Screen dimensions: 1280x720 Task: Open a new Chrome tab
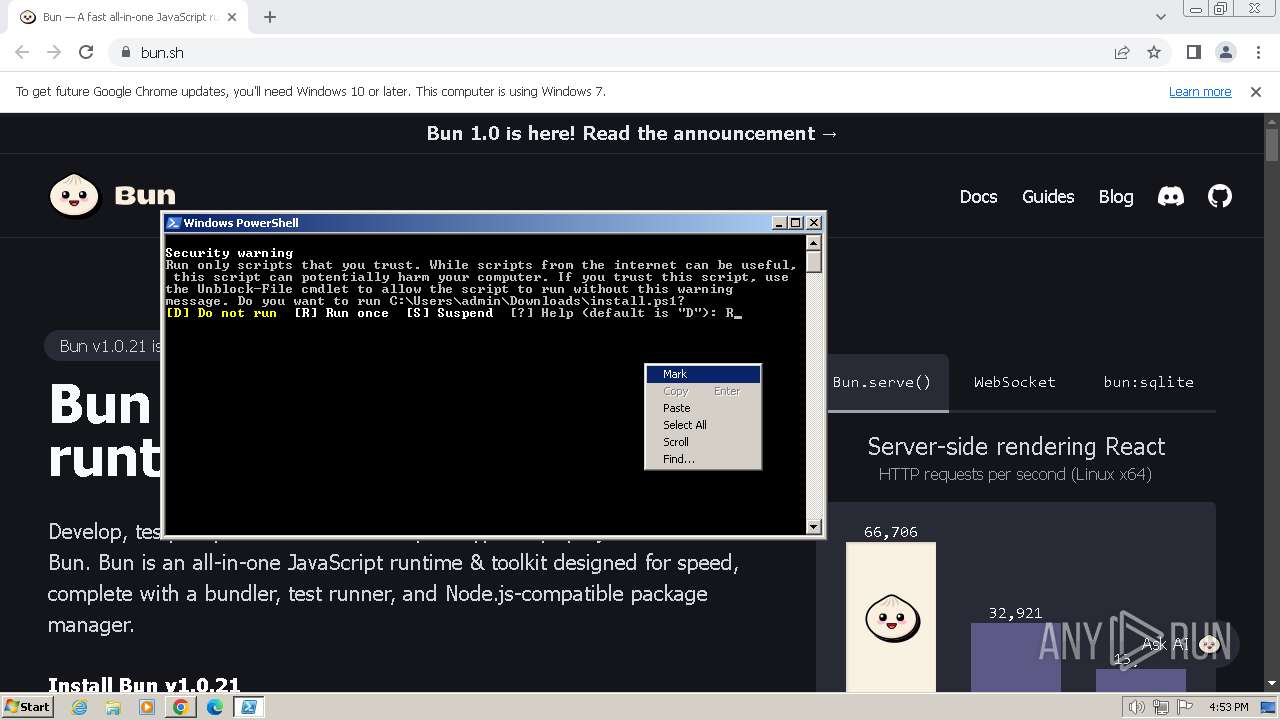(270, 16)
